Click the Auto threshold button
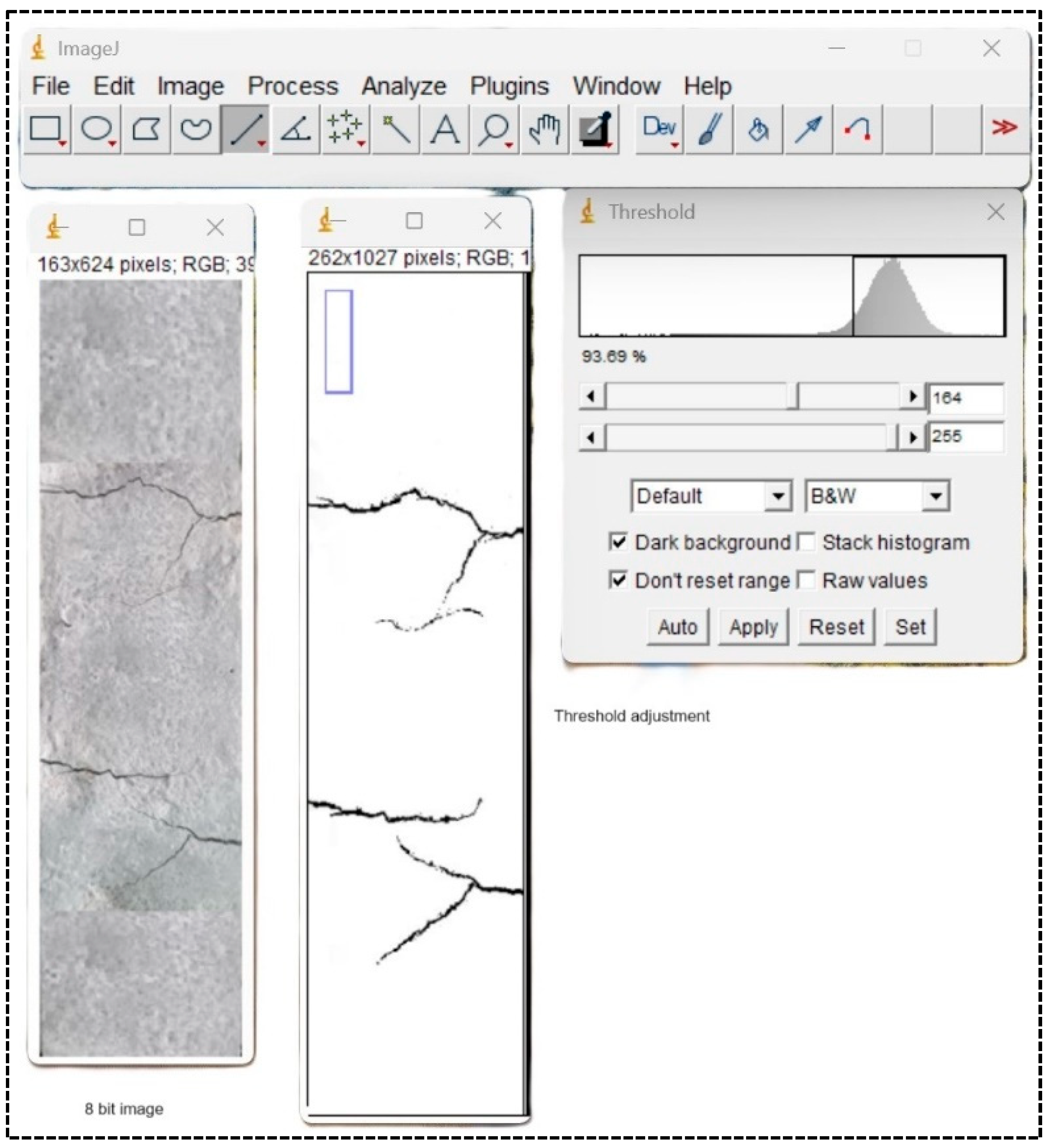This screenshot has width=1051, height=1148. coord(678,627)
